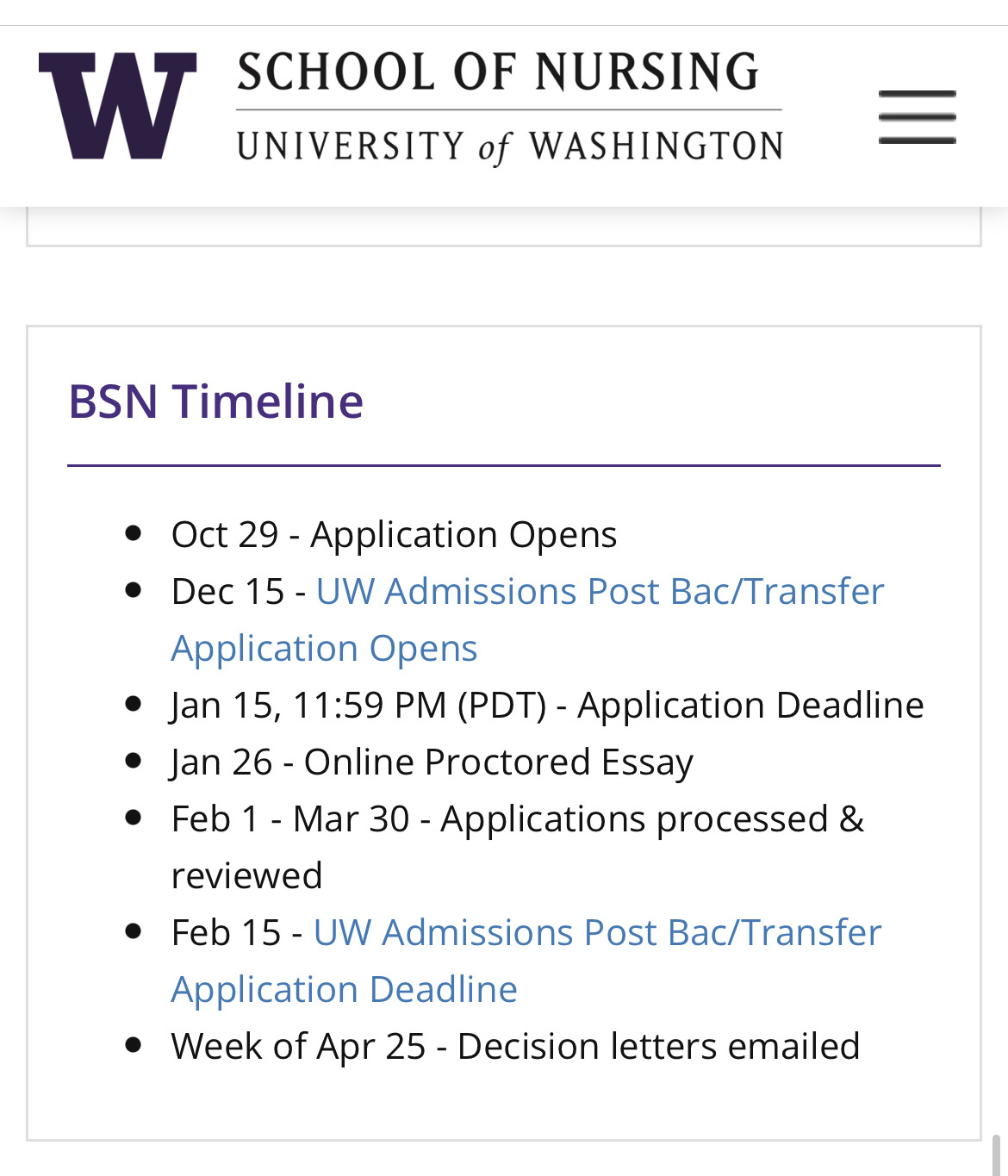Click the Oct 29 Application Opens item
The width and height of the screenshot is (1008, 1176).
click(394, 535)
